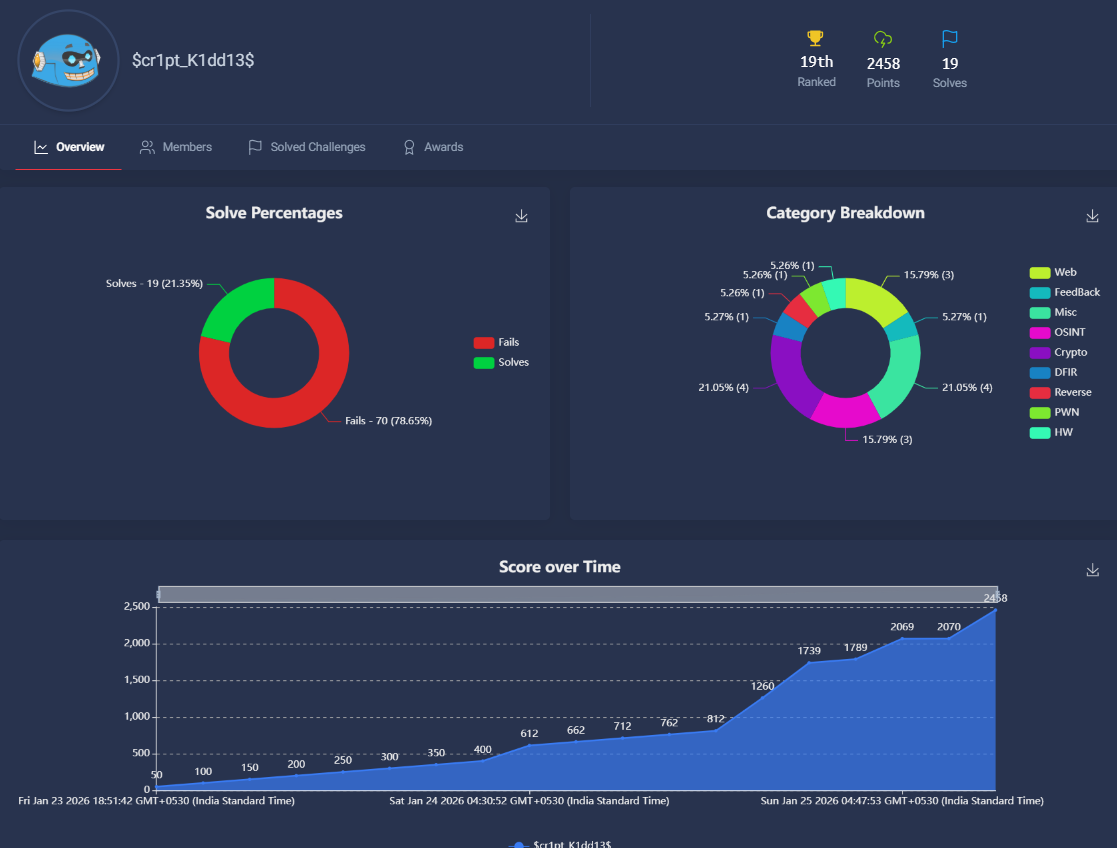Open the Members tab
The image size is (1117, 848).
(176, 147)
